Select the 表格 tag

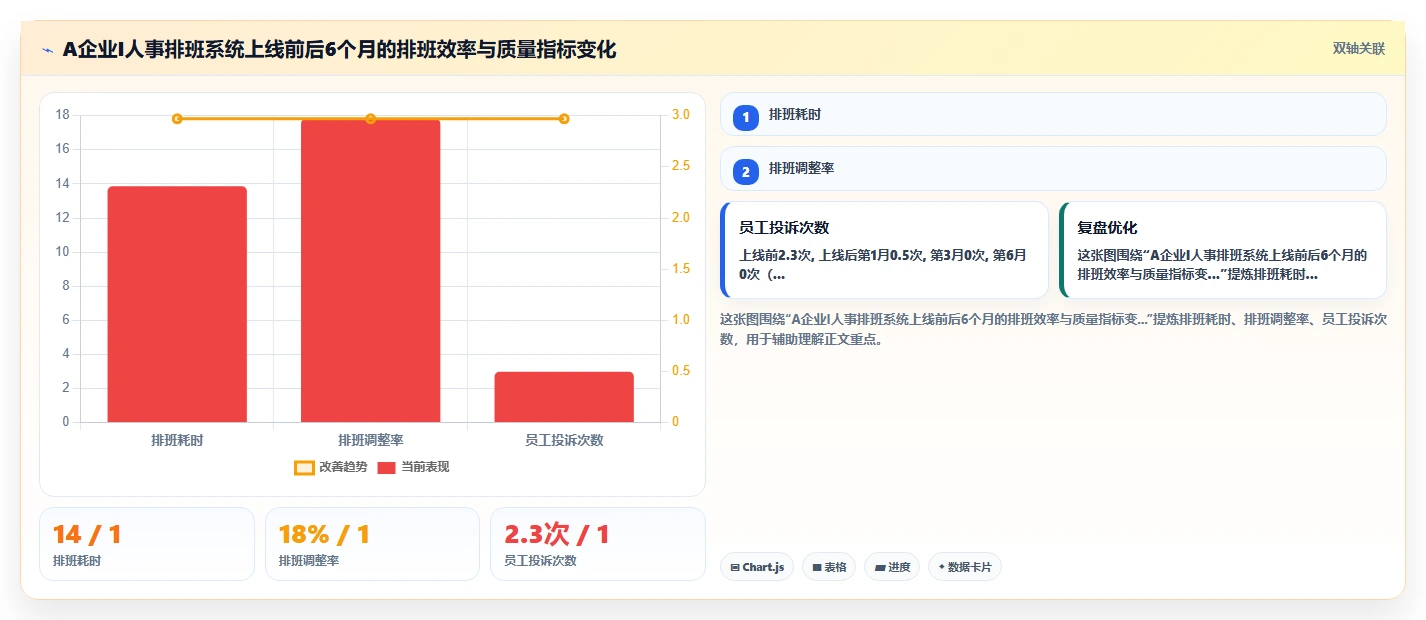[x=829, y=567]
